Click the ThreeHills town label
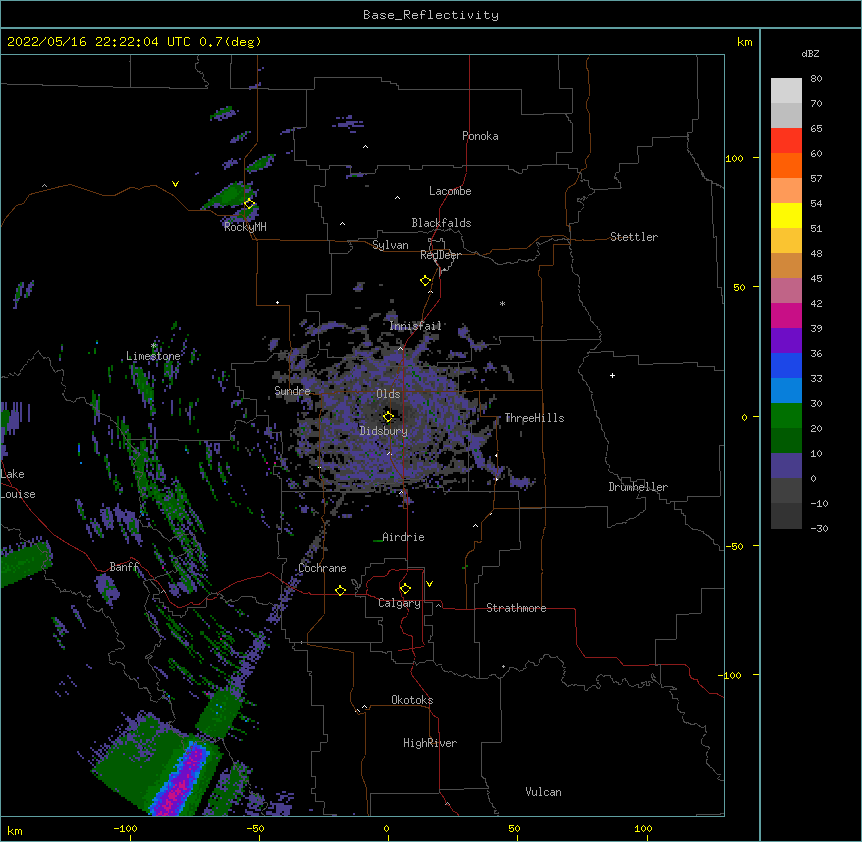The image size is (862, 842). 534,418
